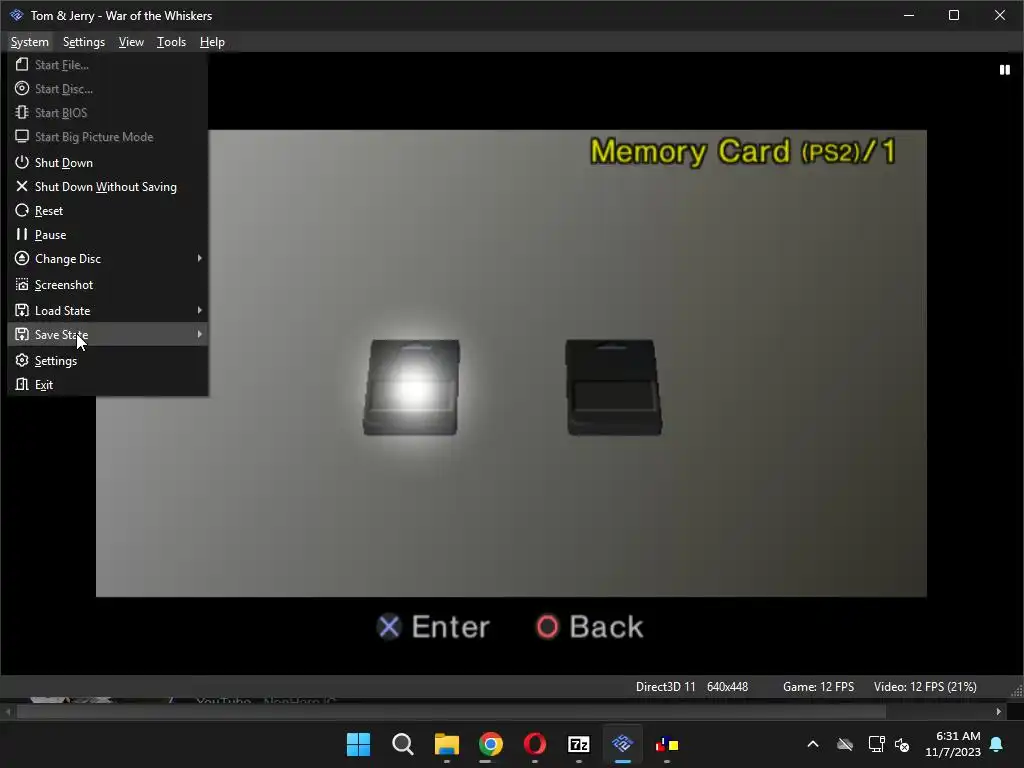Click the Load State floppy icon
Image resolution: width=1024 pixels, height=768 pixels.
[22, 310]
